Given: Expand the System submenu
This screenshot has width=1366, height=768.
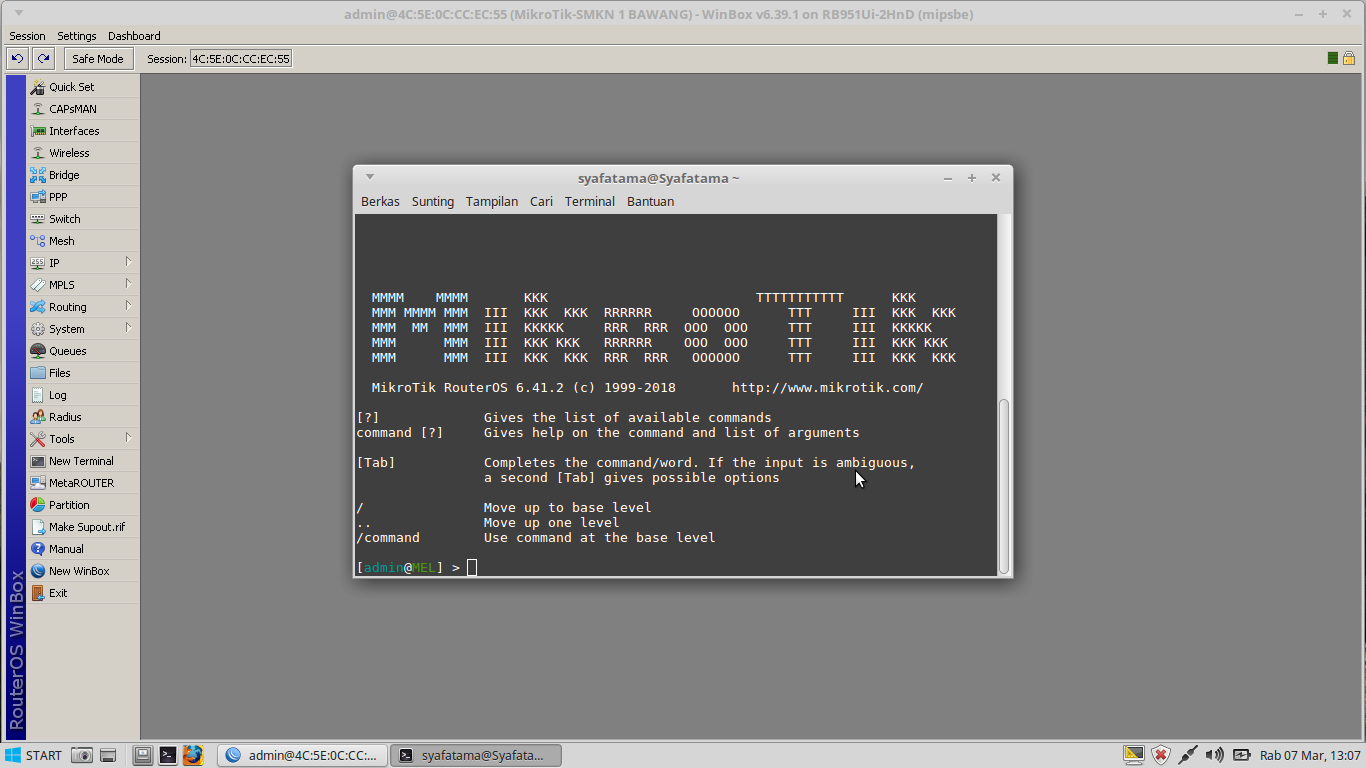Looking at the screenshot, I should coord(83,329).
